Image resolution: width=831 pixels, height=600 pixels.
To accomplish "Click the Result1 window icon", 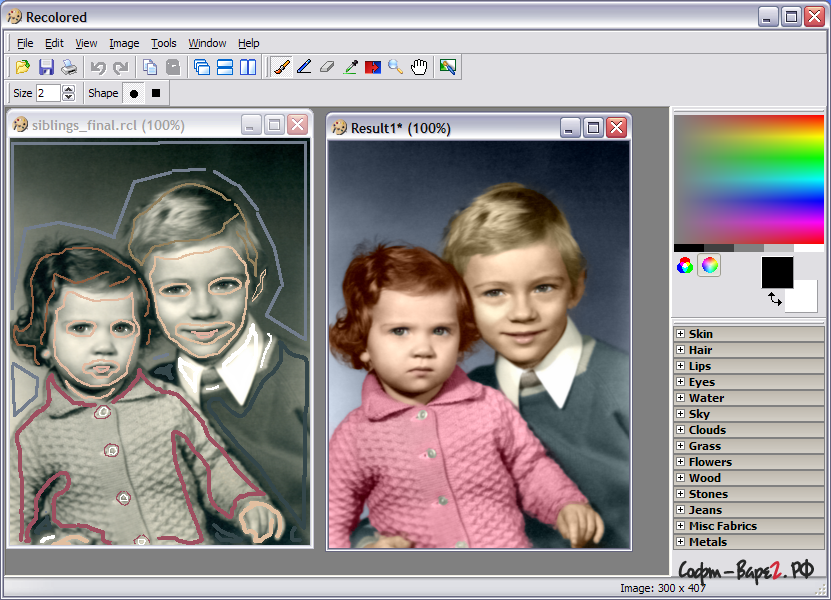I will click(339, 128).
